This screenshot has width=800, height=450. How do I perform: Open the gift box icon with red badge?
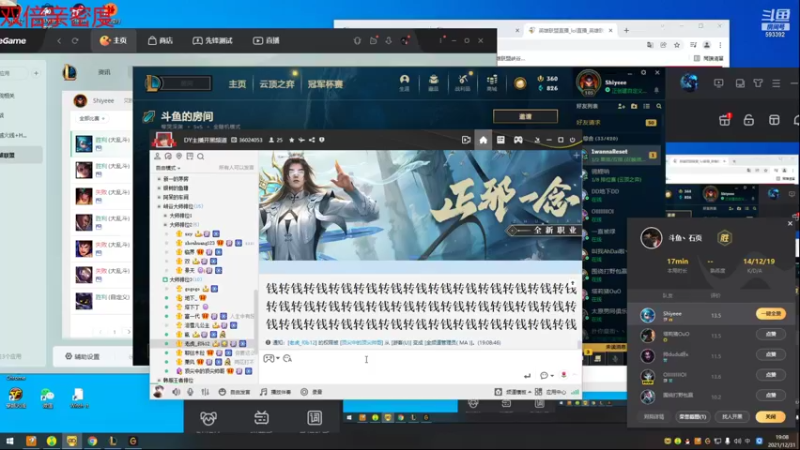point(724,120)
